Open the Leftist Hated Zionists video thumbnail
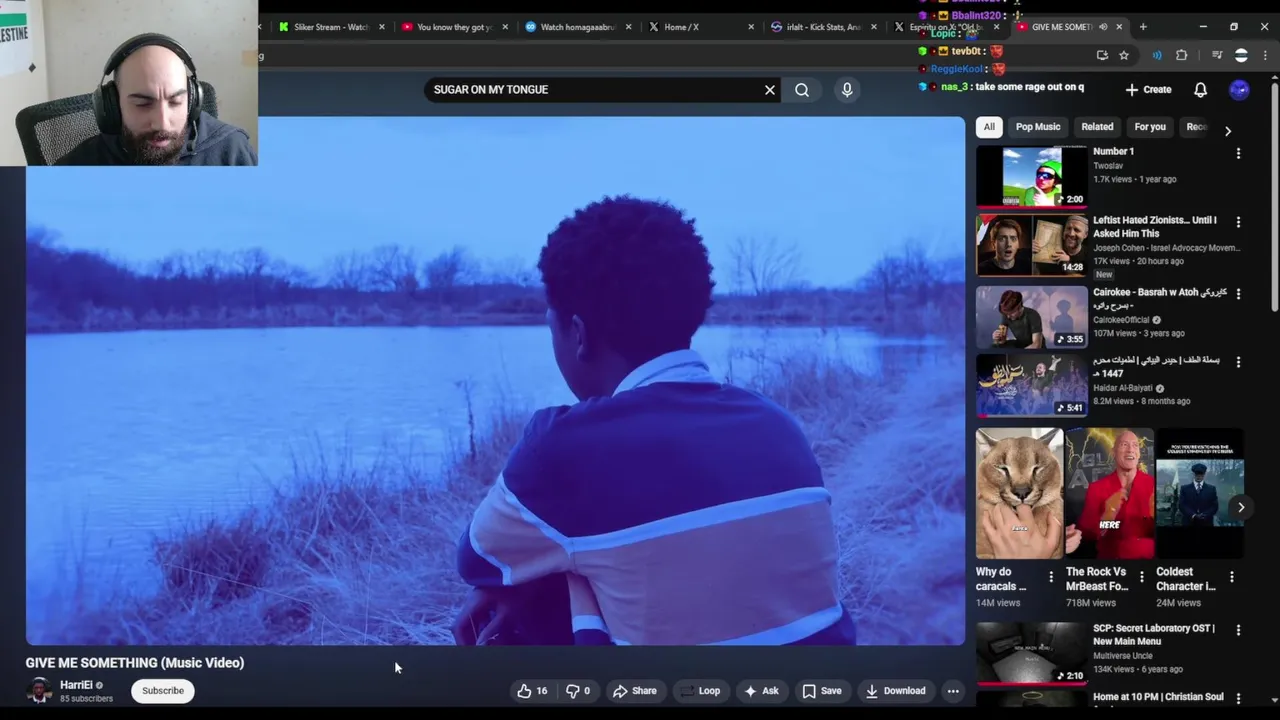Viewport: 1280px width, 720px height. coord(1032,245)
